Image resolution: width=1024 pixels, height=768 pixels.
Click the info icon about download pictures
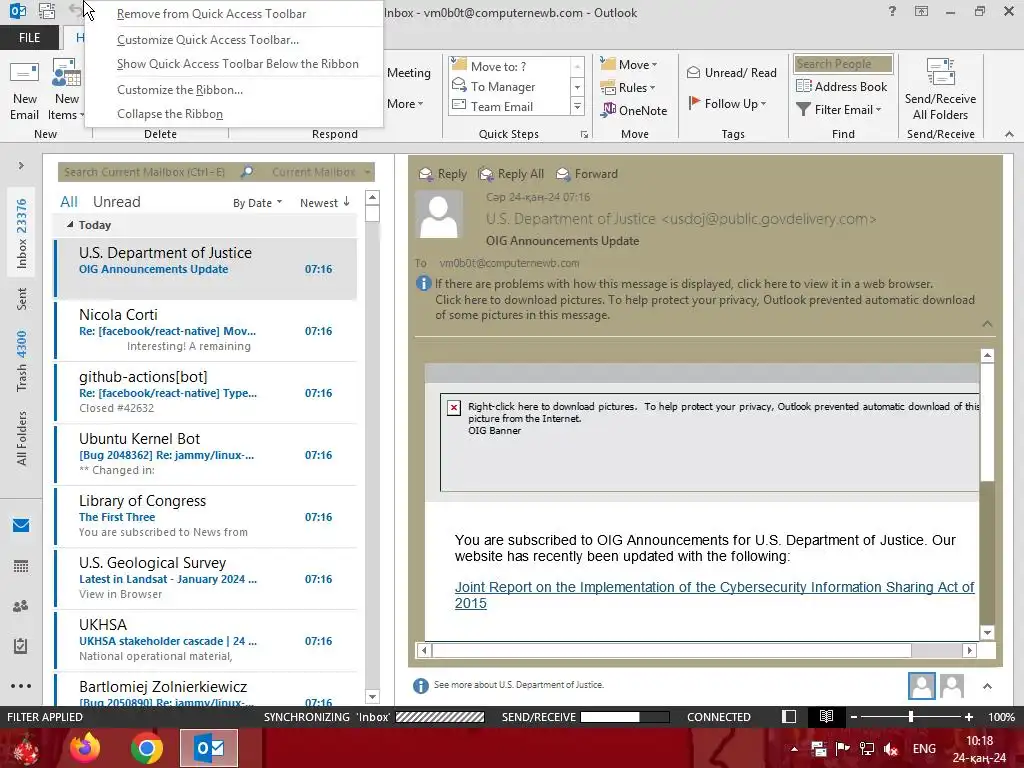[423, 283]
